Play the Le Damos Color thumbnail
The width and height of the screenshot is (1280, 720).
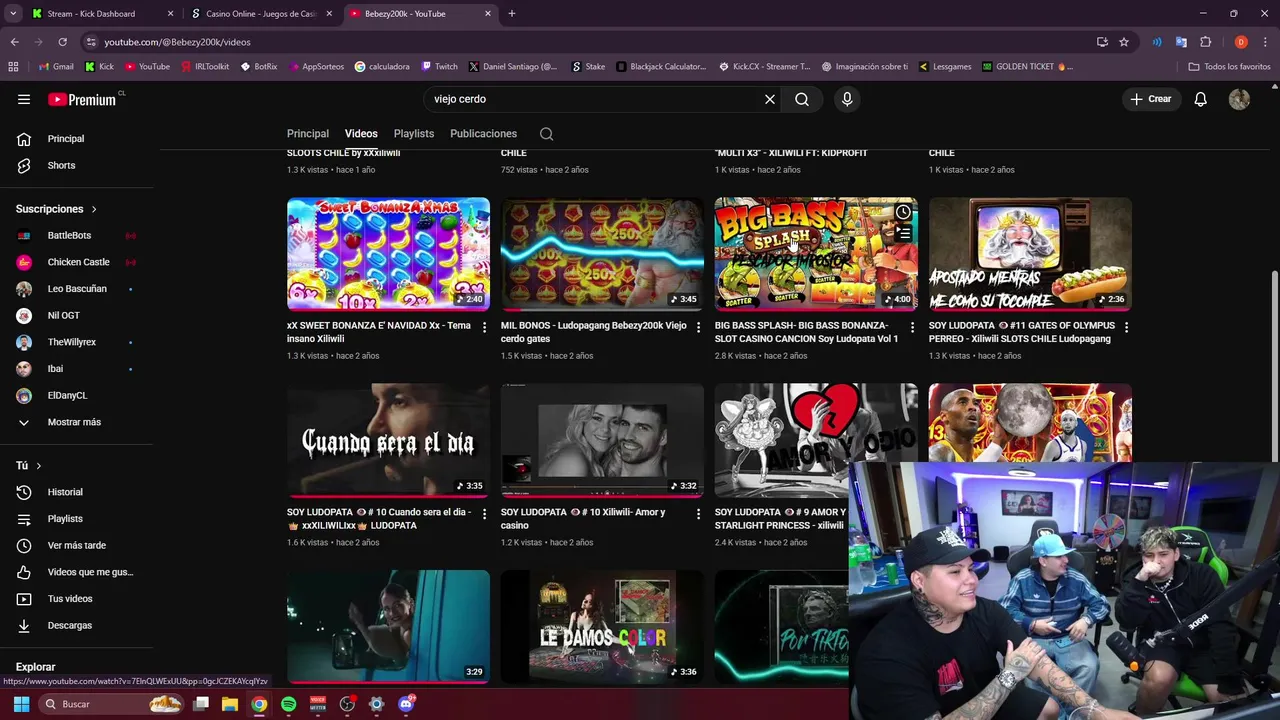(x=602, y=626)
